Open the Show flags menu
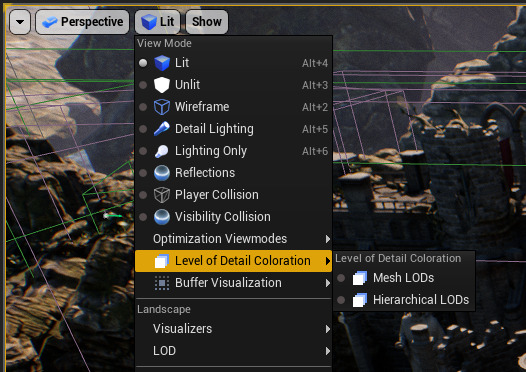526x372 pixels. (x=207, y=22)
